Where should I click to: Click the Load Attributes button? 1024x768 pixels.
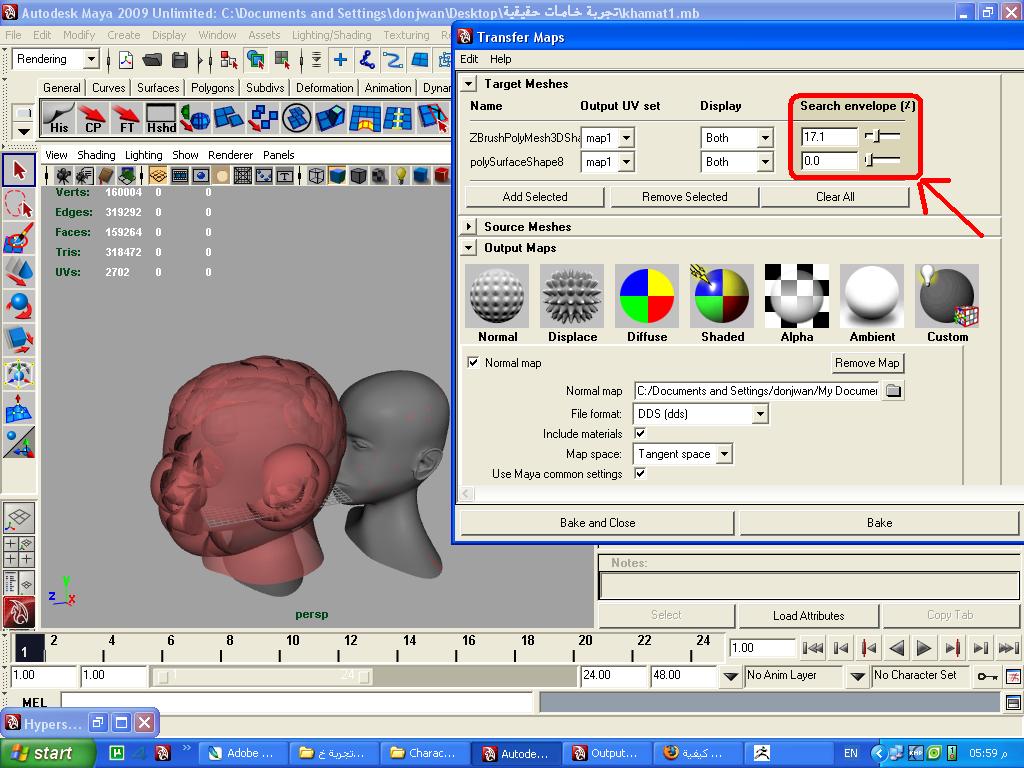[x=808, y=615]
